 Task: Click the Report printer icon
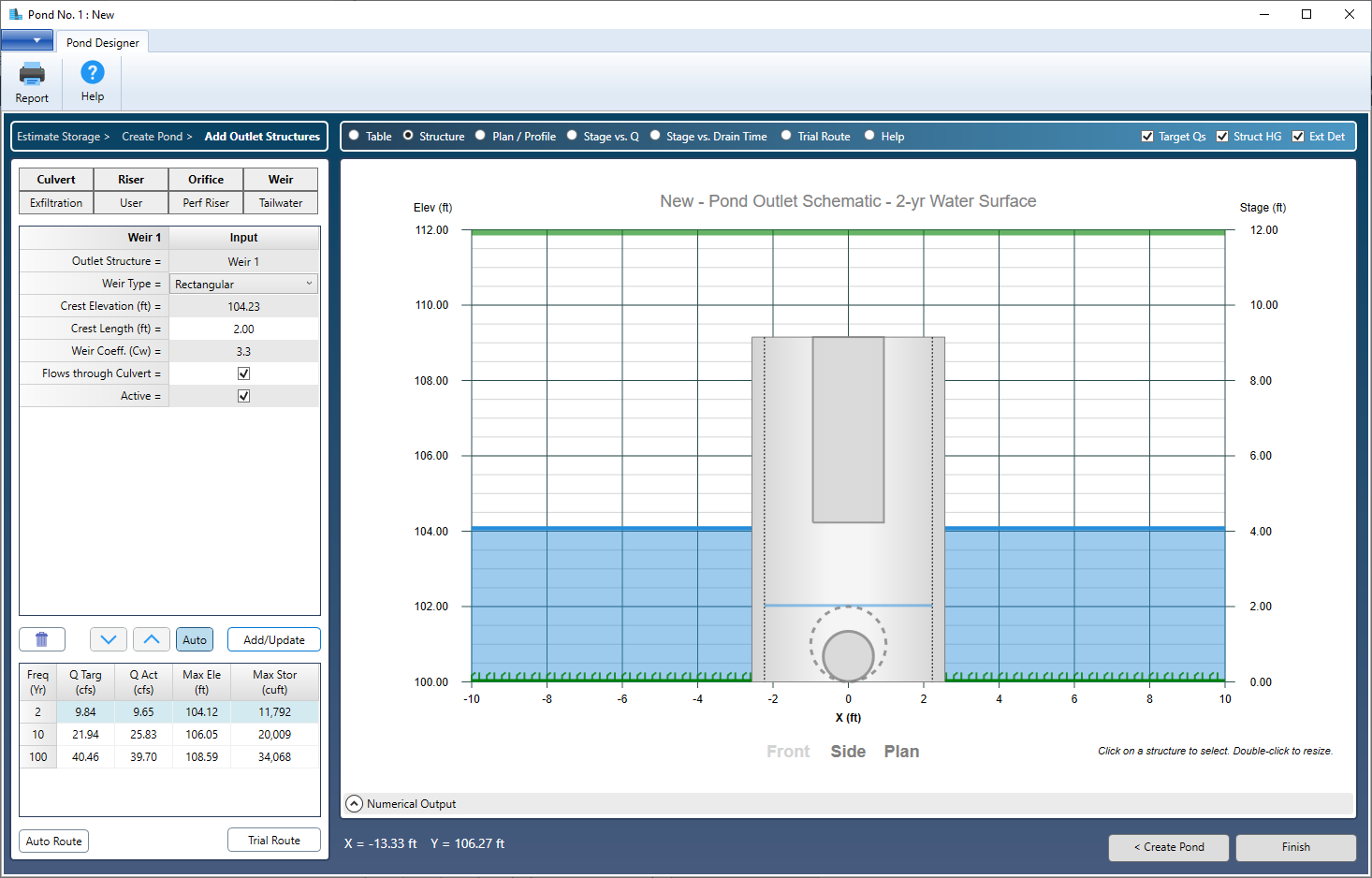point(32,74)
